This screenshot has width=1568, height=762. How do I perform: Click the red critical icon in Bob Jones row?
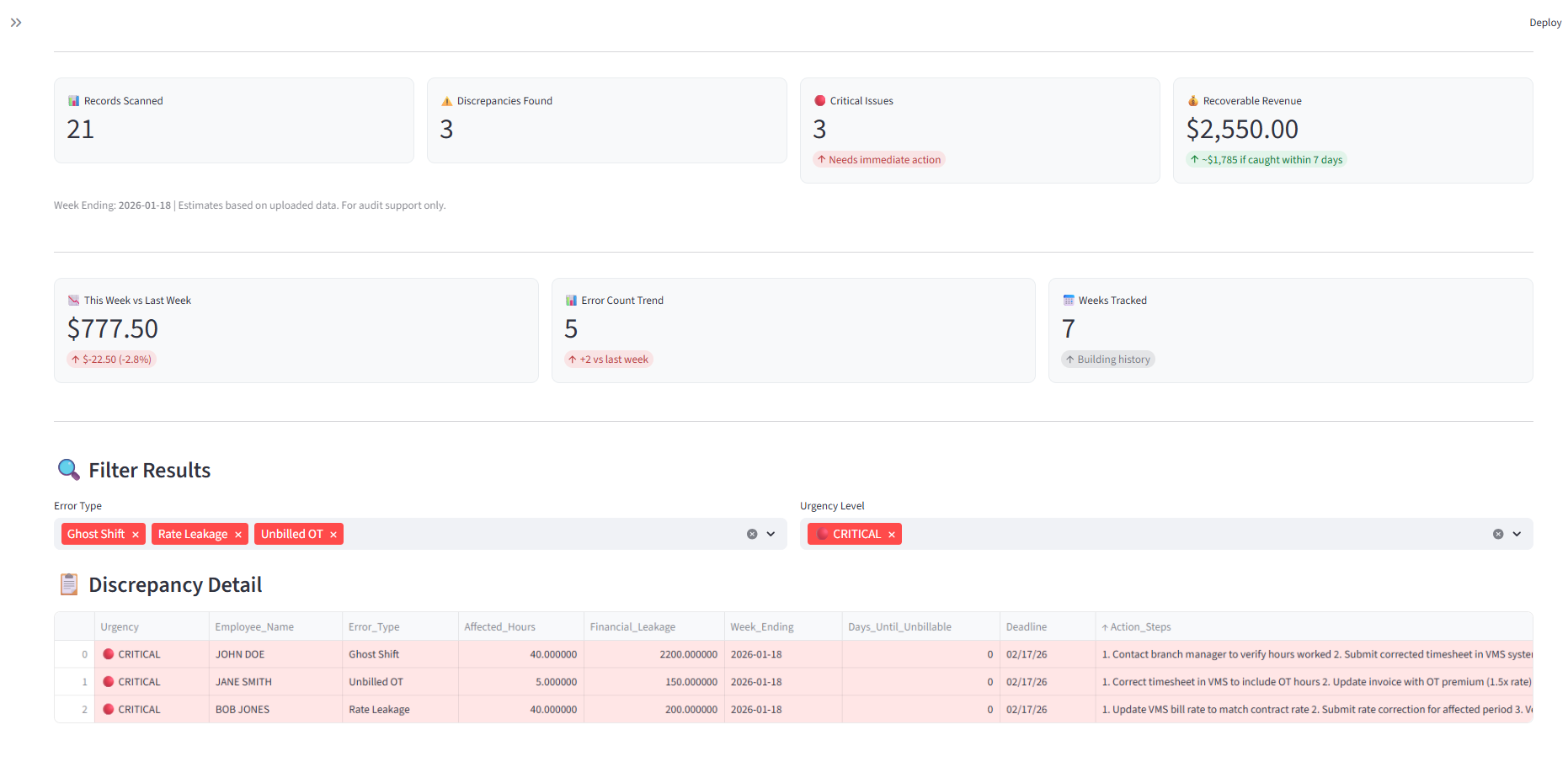point(109,710)
